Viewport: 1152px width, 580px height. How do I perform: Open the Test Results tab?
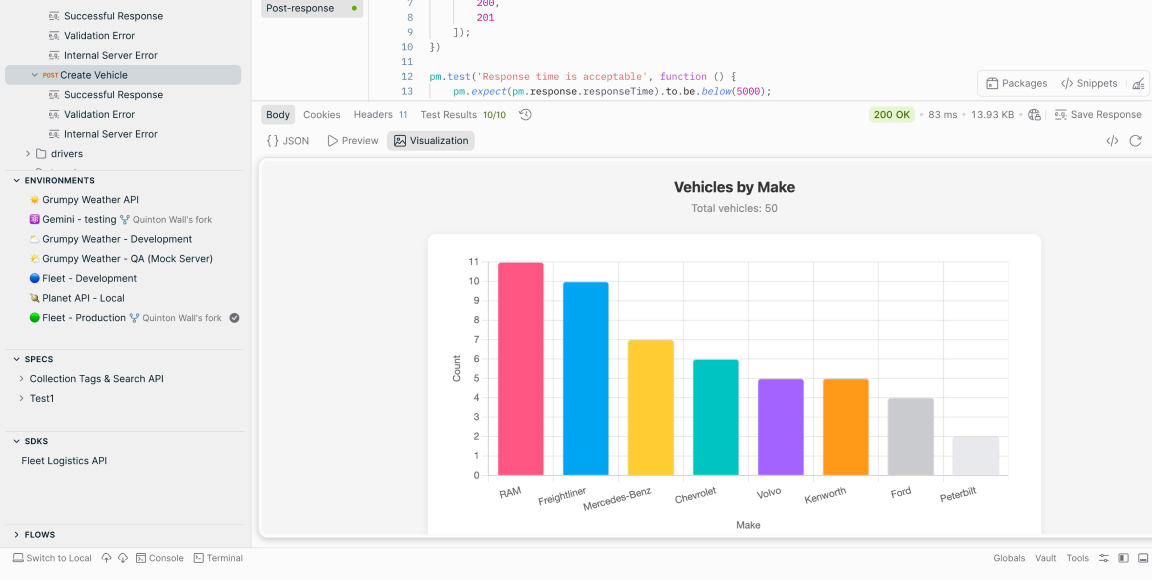tap(463, 115)
